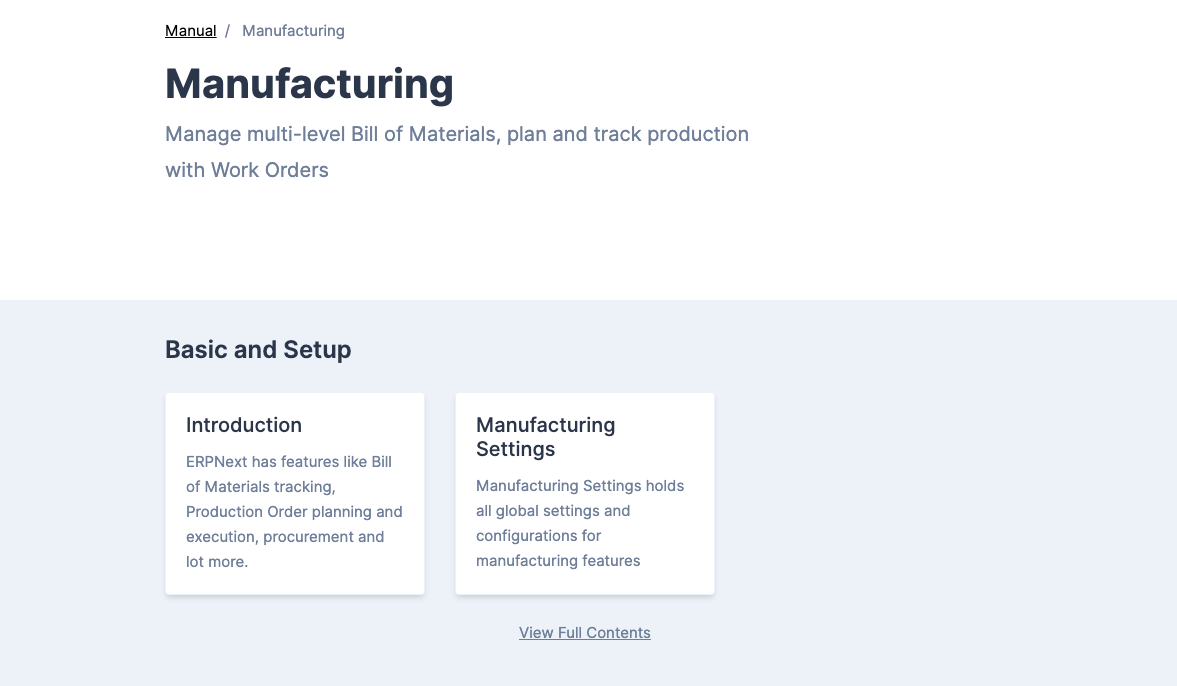Select the Manufacturing Settings article title

point(545,437)
